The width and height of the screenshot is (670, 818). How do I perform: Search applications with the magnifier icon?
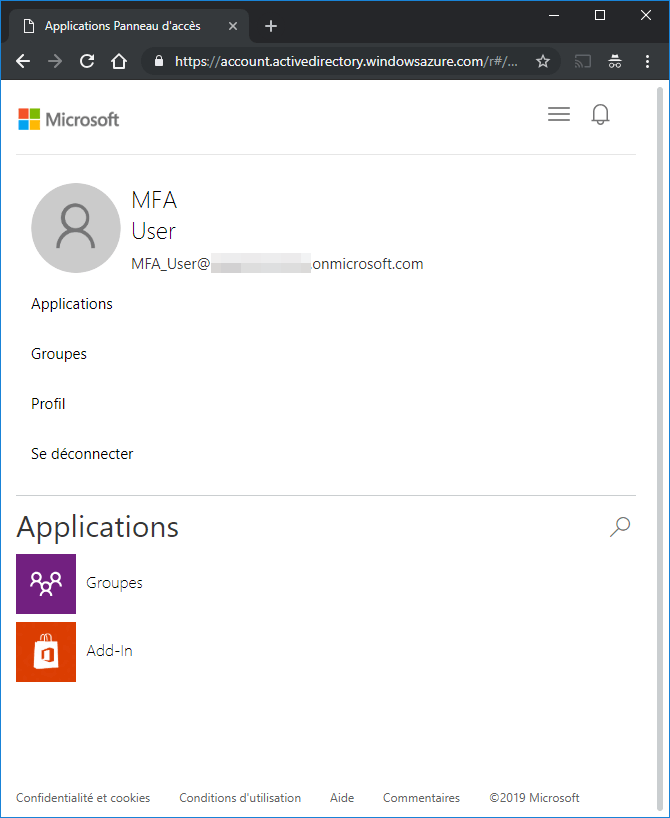[x=620, y=526]
